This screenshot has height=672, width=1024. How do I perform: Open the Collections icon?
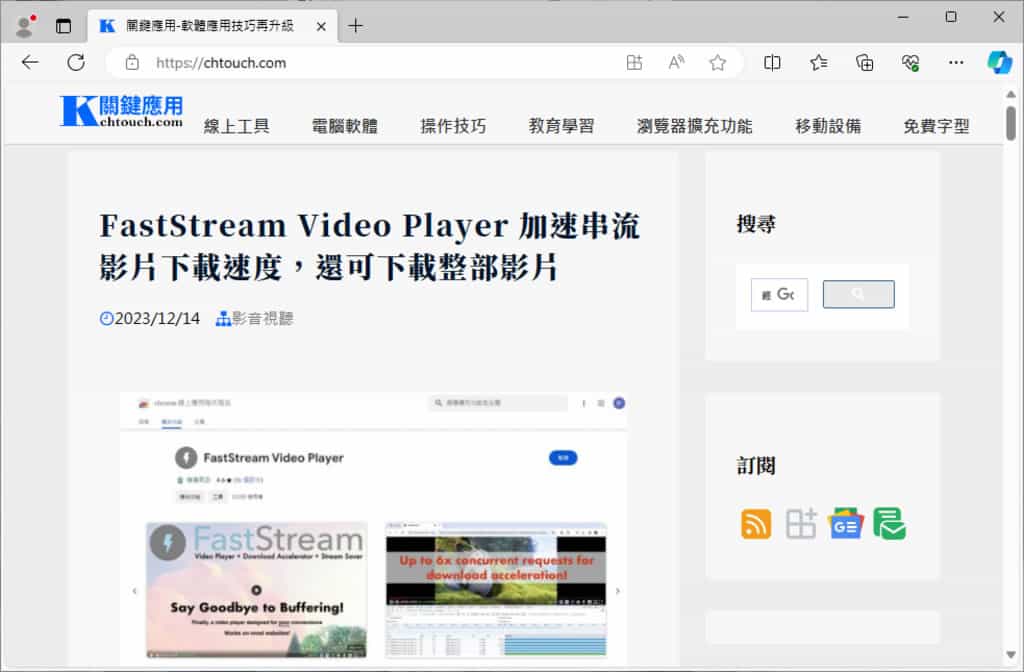[865, 63]
